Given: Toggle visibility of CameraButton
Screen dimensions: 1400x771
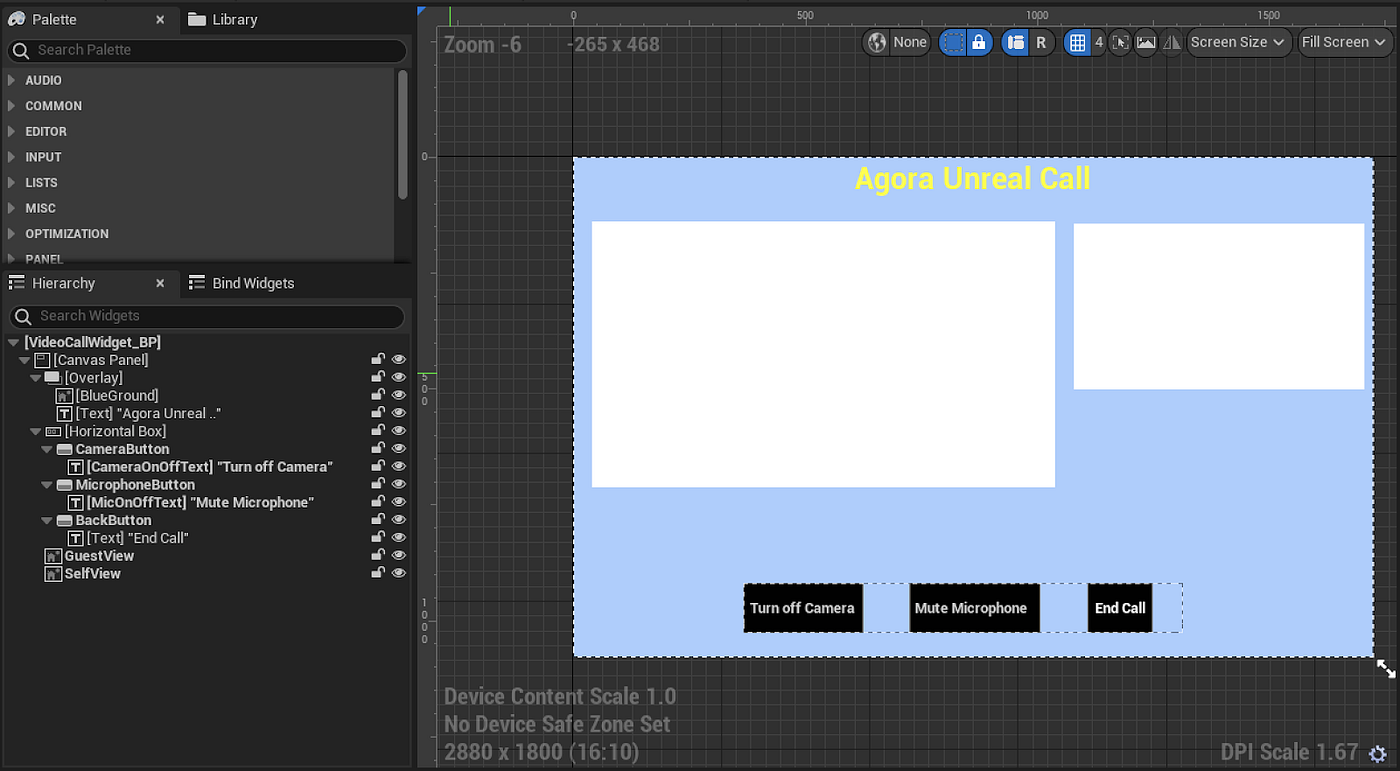Looking at the screenshot, I should [x=399, y=449].
